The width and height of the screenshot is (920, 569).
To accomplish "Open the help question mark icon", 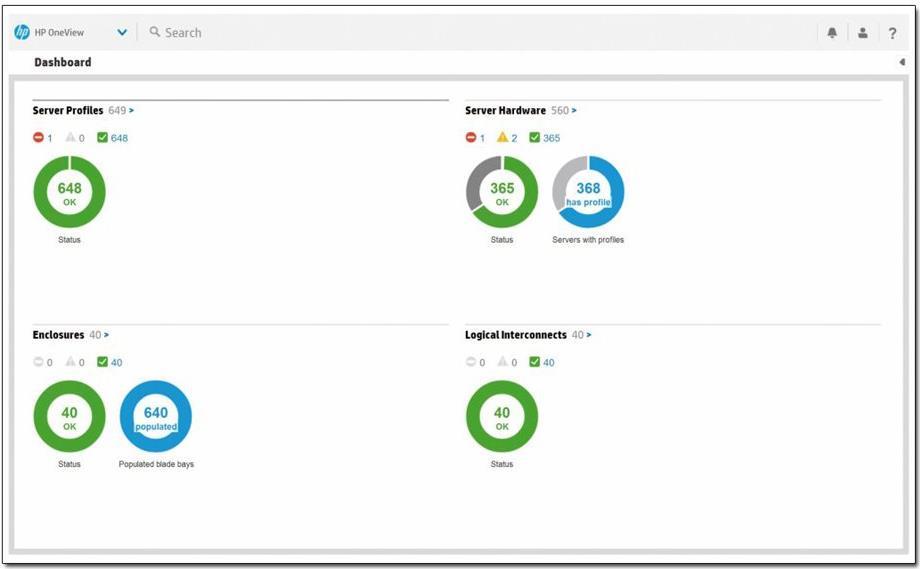I will pos(893,33).
